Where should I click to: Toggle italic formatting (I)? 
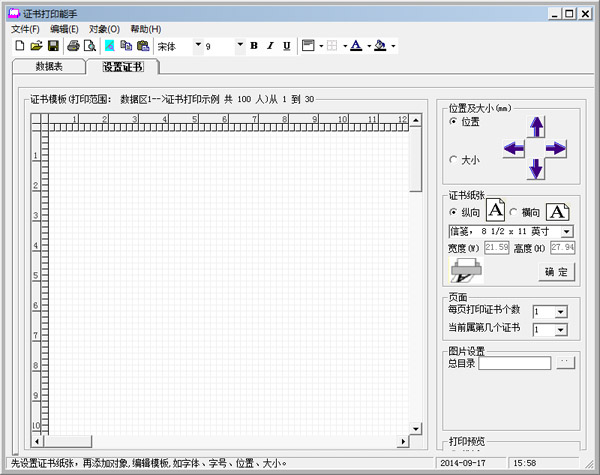coord(270,46)
